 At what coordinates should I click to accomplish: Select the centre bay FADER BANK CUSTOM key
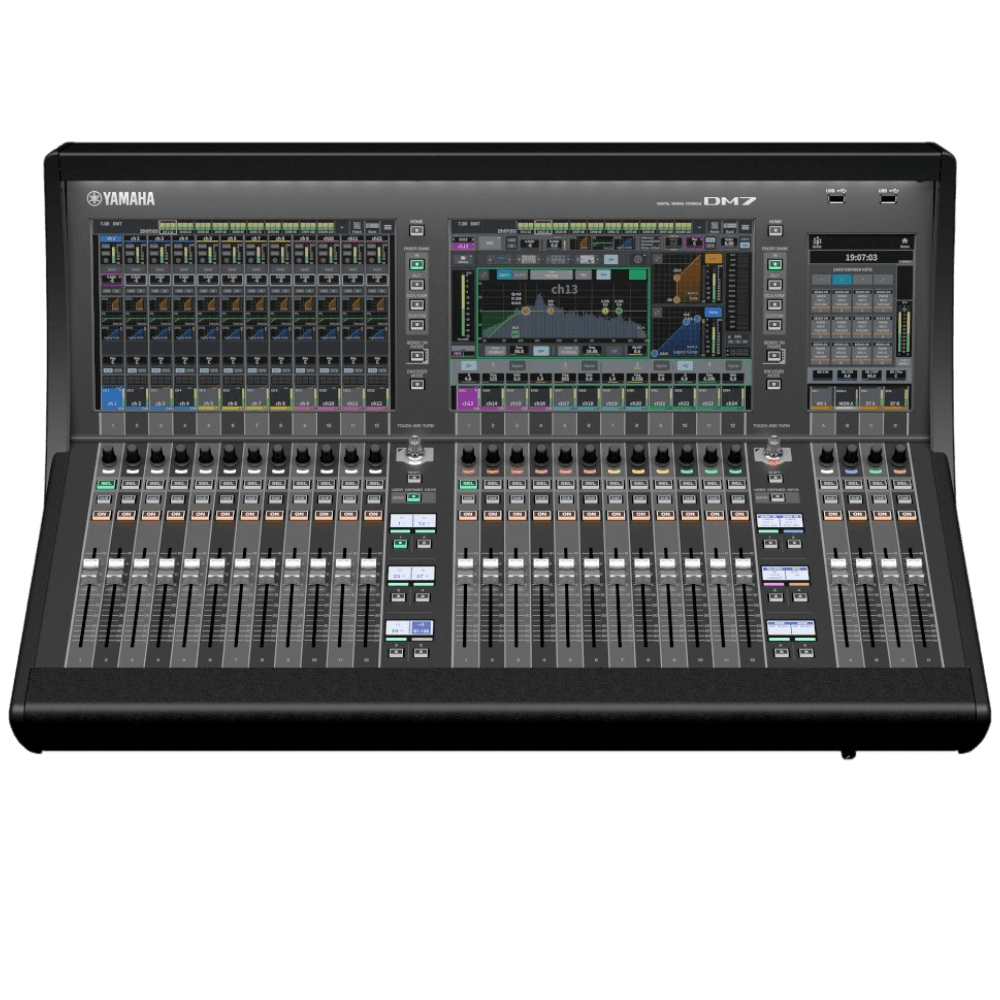(774, 325)
